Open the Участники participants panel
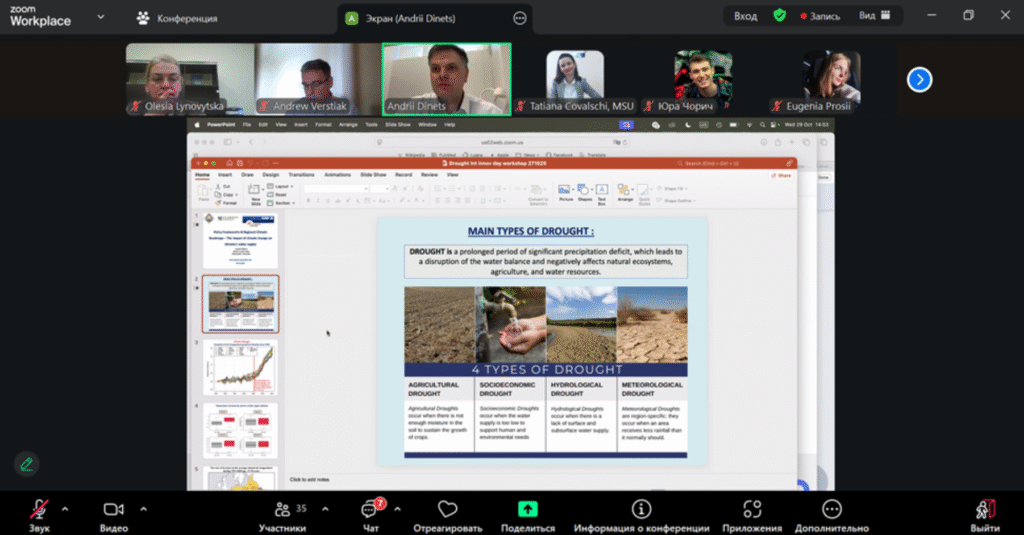1024x535 pixels. [282, 510]
